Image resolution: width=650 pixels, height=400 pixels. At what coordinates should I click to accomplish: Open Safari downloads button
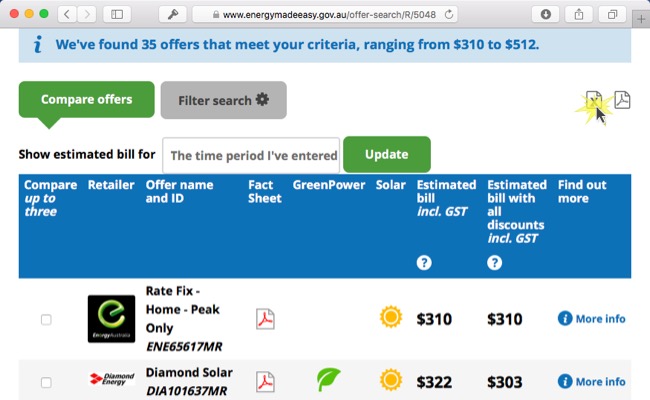click(546, 15)
